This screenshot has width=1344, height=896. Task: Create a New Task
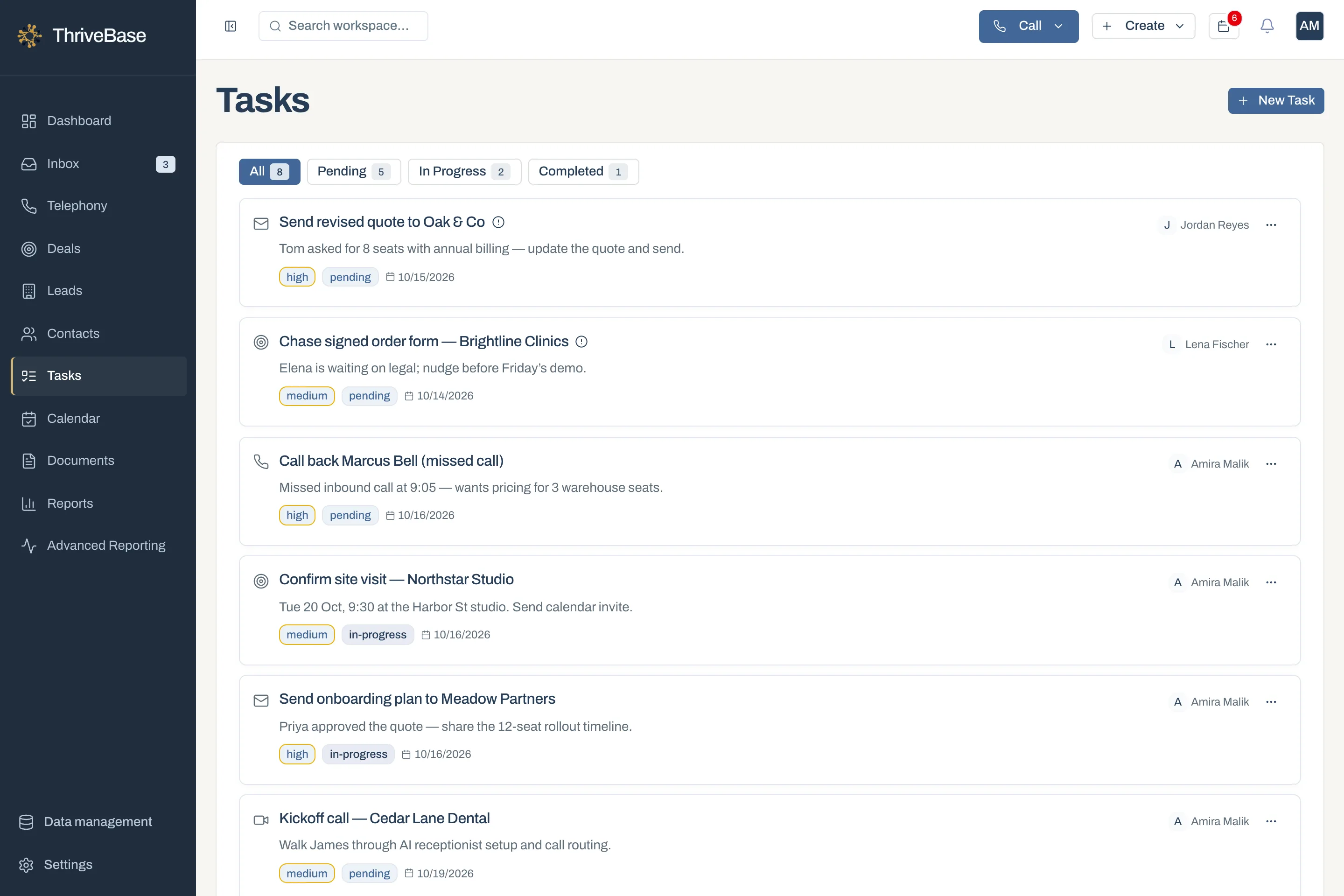point(1275,101)
